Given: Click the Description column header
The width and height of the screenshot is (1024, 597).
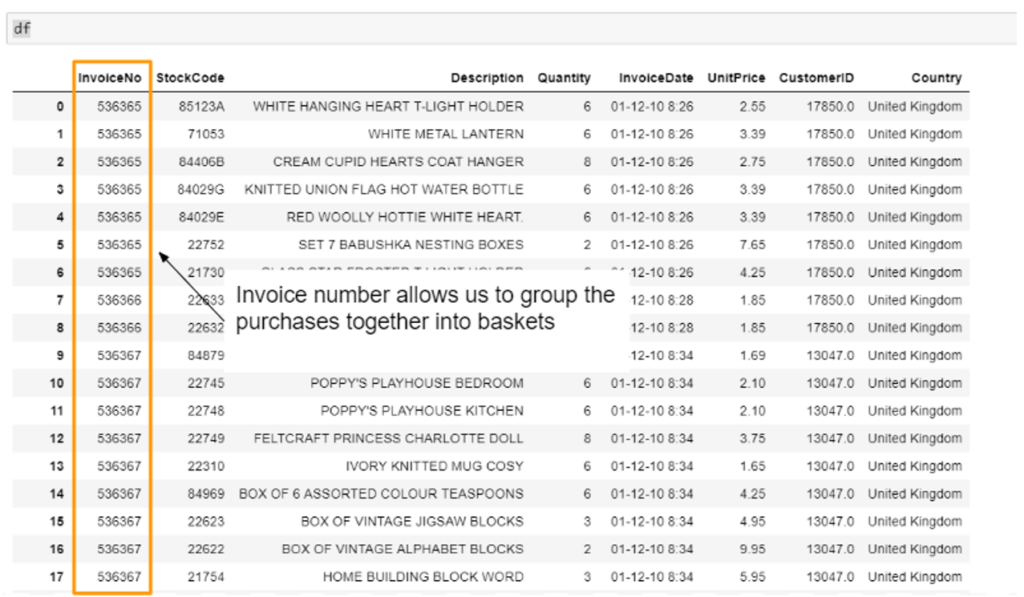Looking at the screenshot, I should [x=486, y=78].
